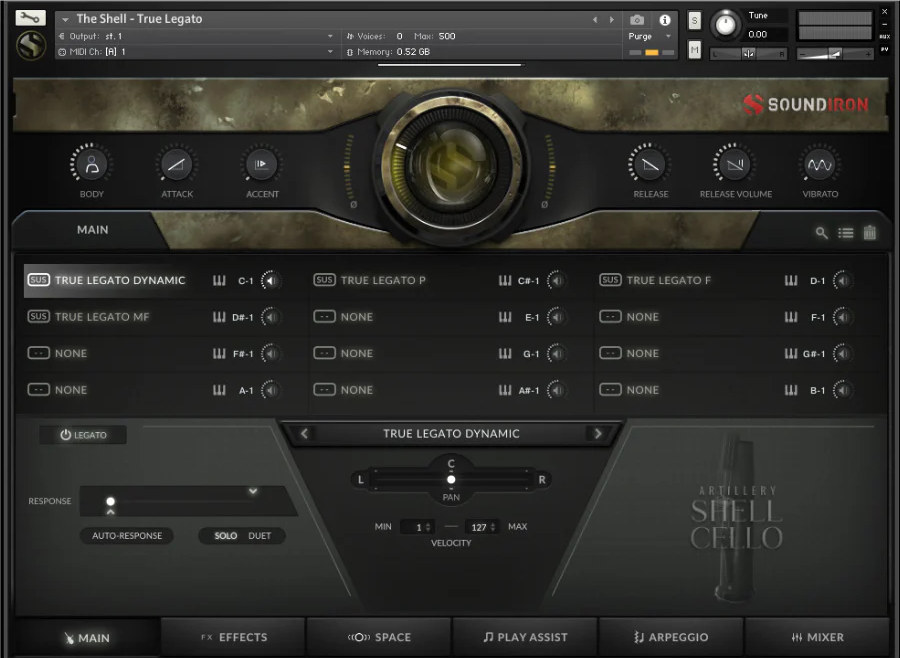Click the right arrow beside TRUE LEGATO DYNAMIC
Screen dimensions: 900x658
coord(597,434)
